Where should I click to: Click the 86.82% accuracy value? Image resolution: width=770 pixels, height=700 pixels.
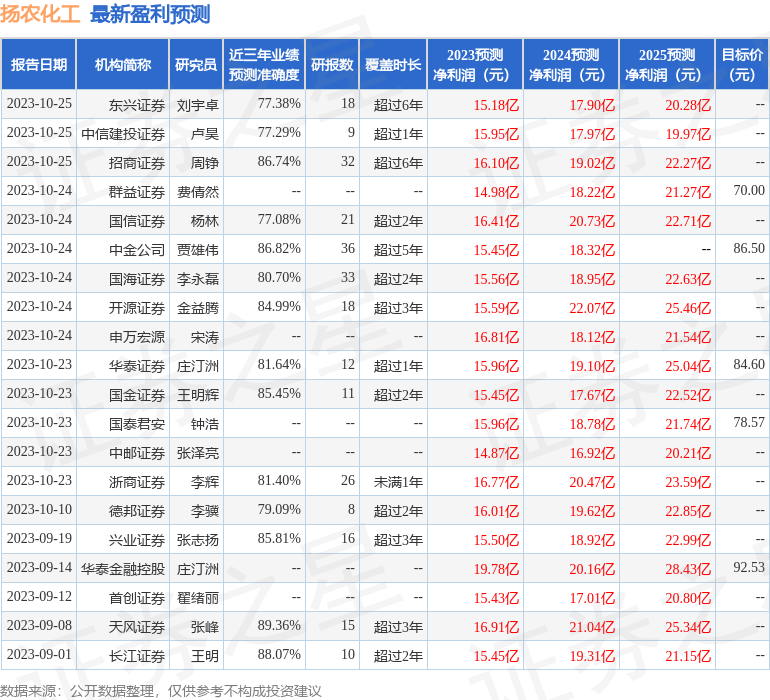coord(279,248)
